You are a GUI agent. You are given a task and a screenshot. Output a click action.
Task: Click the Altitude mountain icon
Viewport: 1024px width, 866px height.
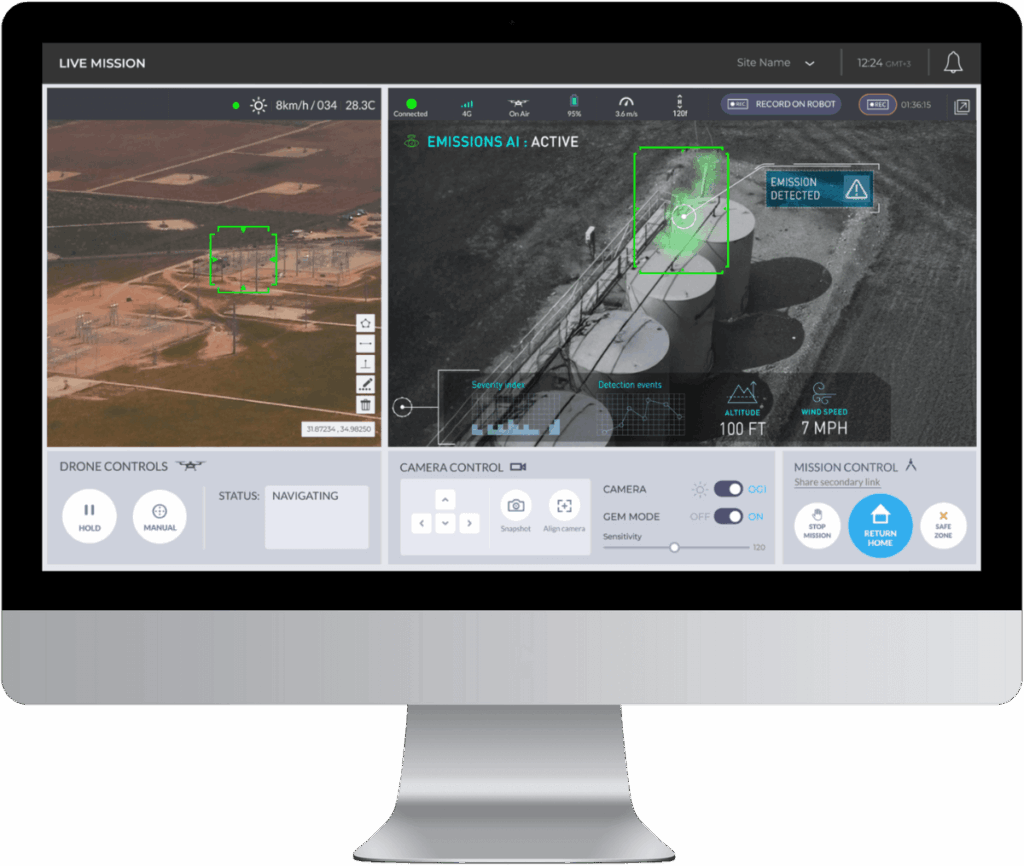point(742,393)
